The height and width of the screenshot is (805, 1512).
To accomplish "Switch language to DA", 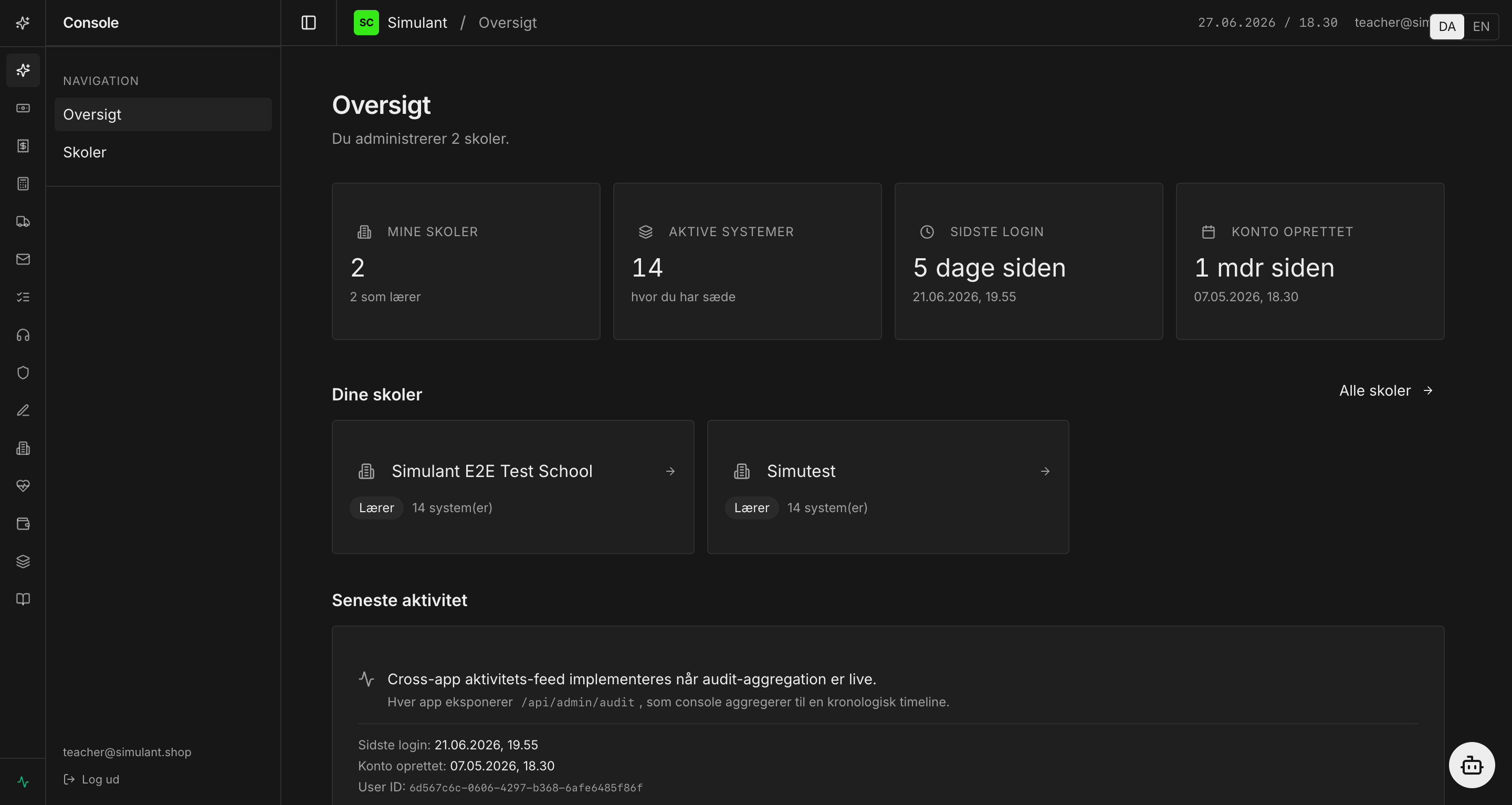I will [x=1447, y=26].
